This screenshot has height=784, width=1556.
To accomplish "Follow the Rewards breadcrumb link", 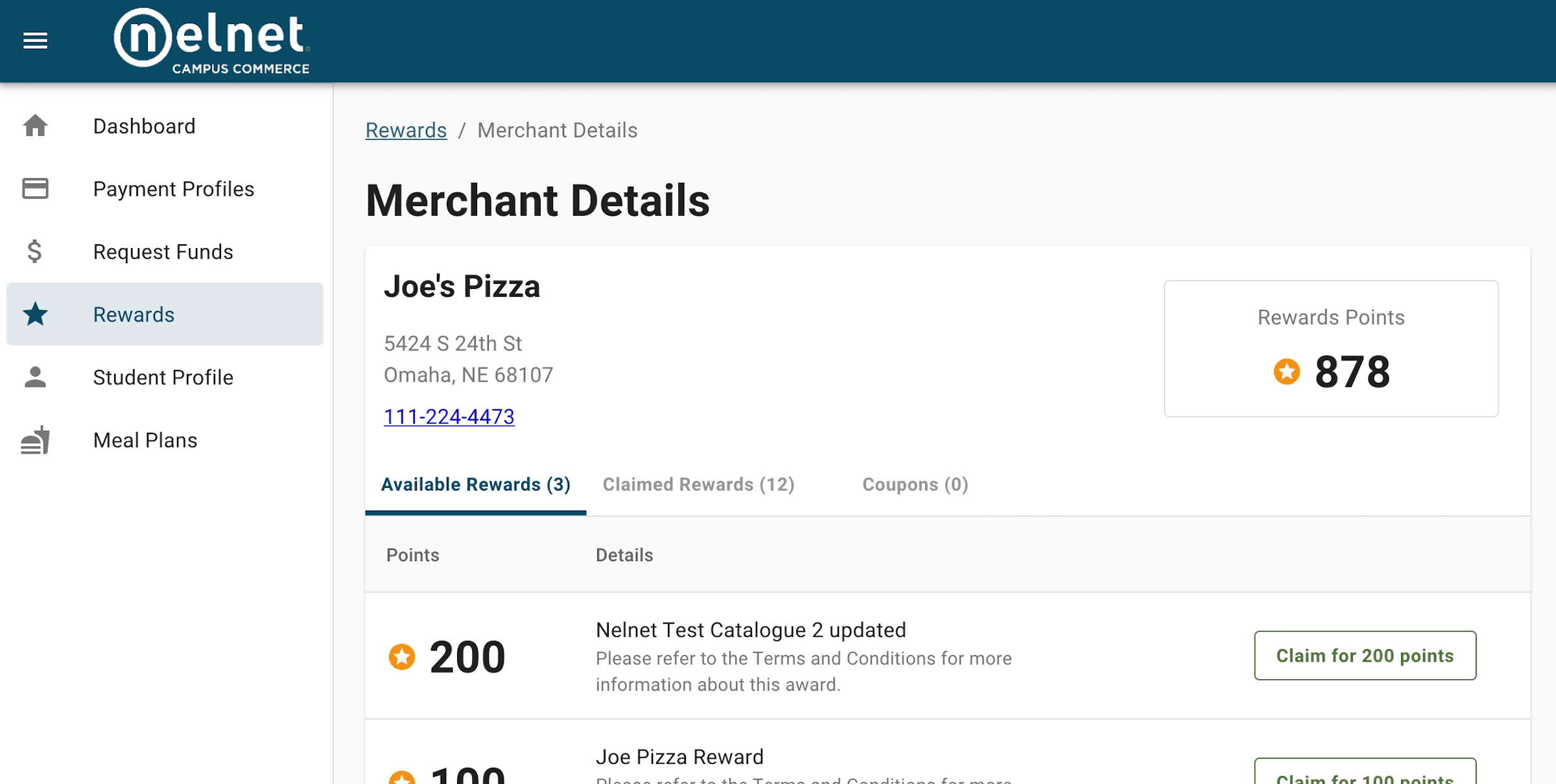I will (406, 130).
